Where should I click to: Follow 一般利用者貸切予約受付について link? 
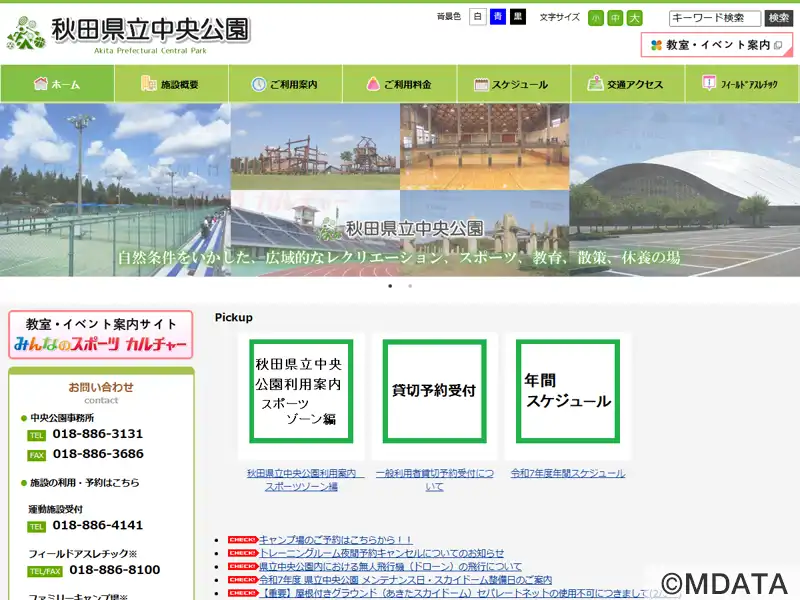(435, 480)
